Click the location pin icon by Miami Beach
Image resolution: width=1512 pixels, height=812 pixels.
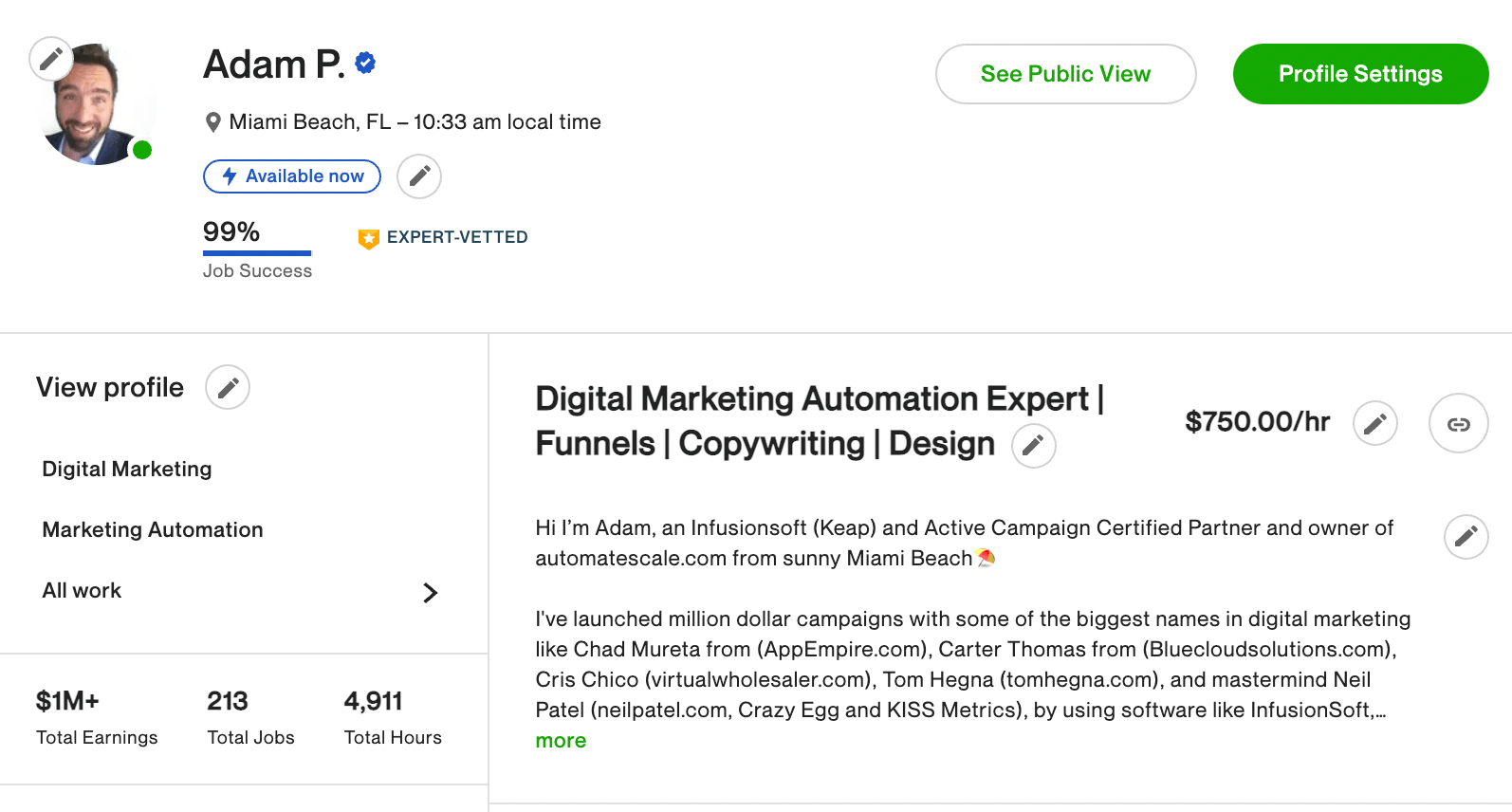[213, 122]
